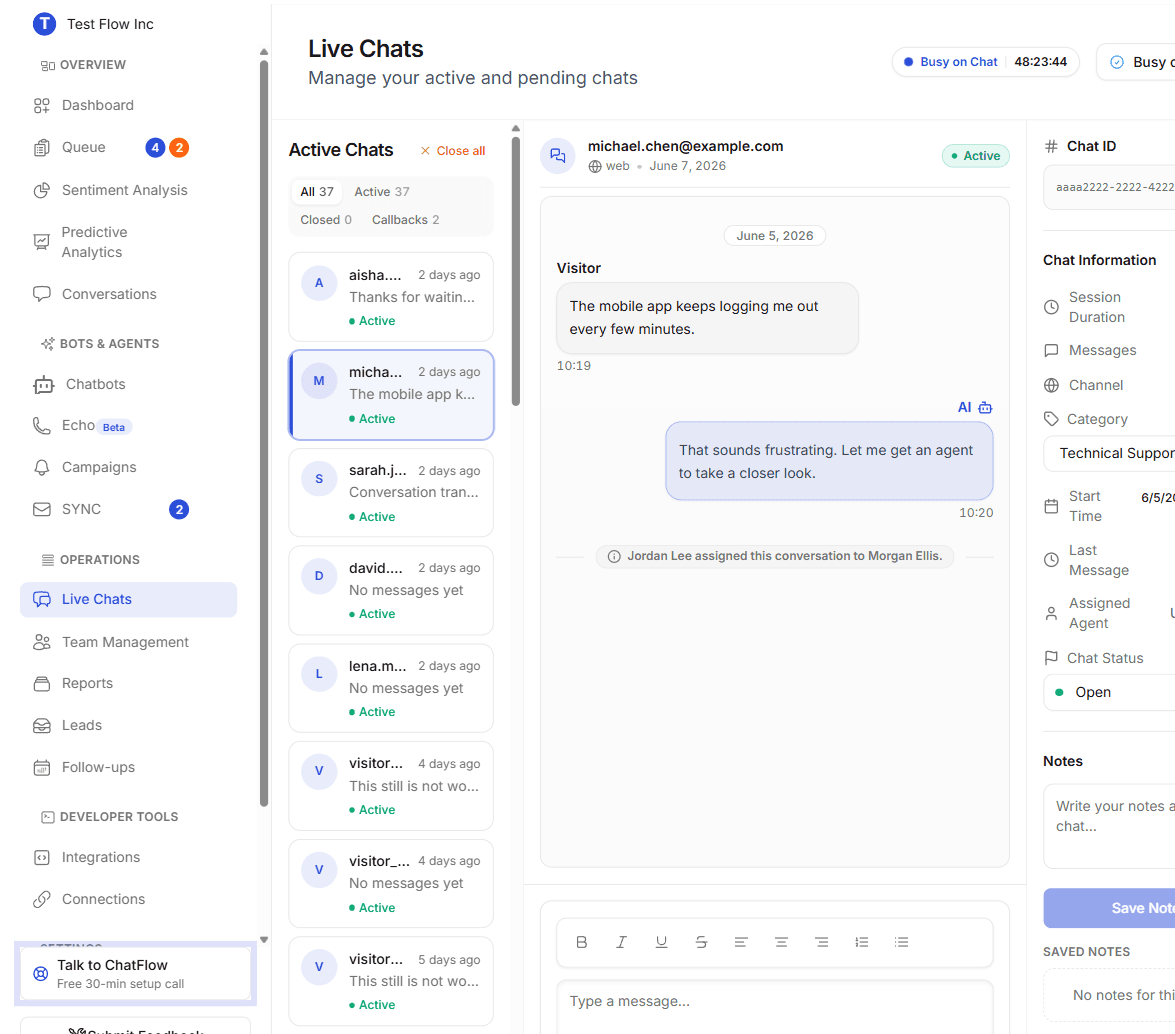The image size is (1175, 1034).
Task: Click the Strikethrough formatting icon
Action: tap(701, 942)
